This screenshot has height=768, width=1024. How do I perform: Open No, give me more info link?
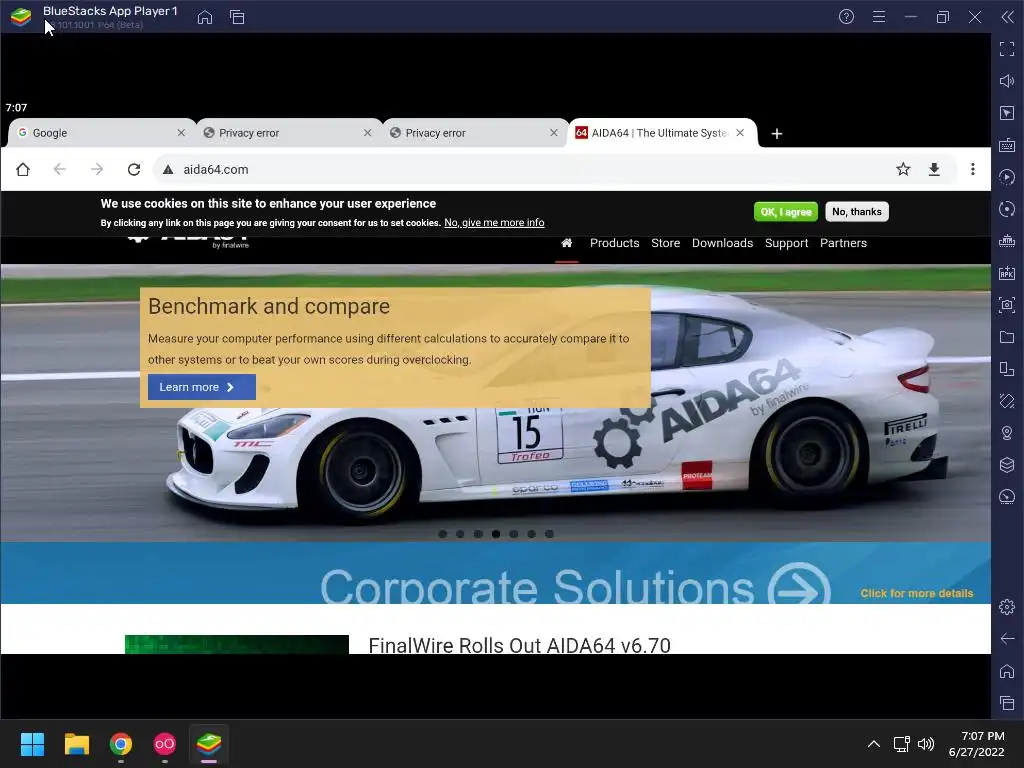494,223
